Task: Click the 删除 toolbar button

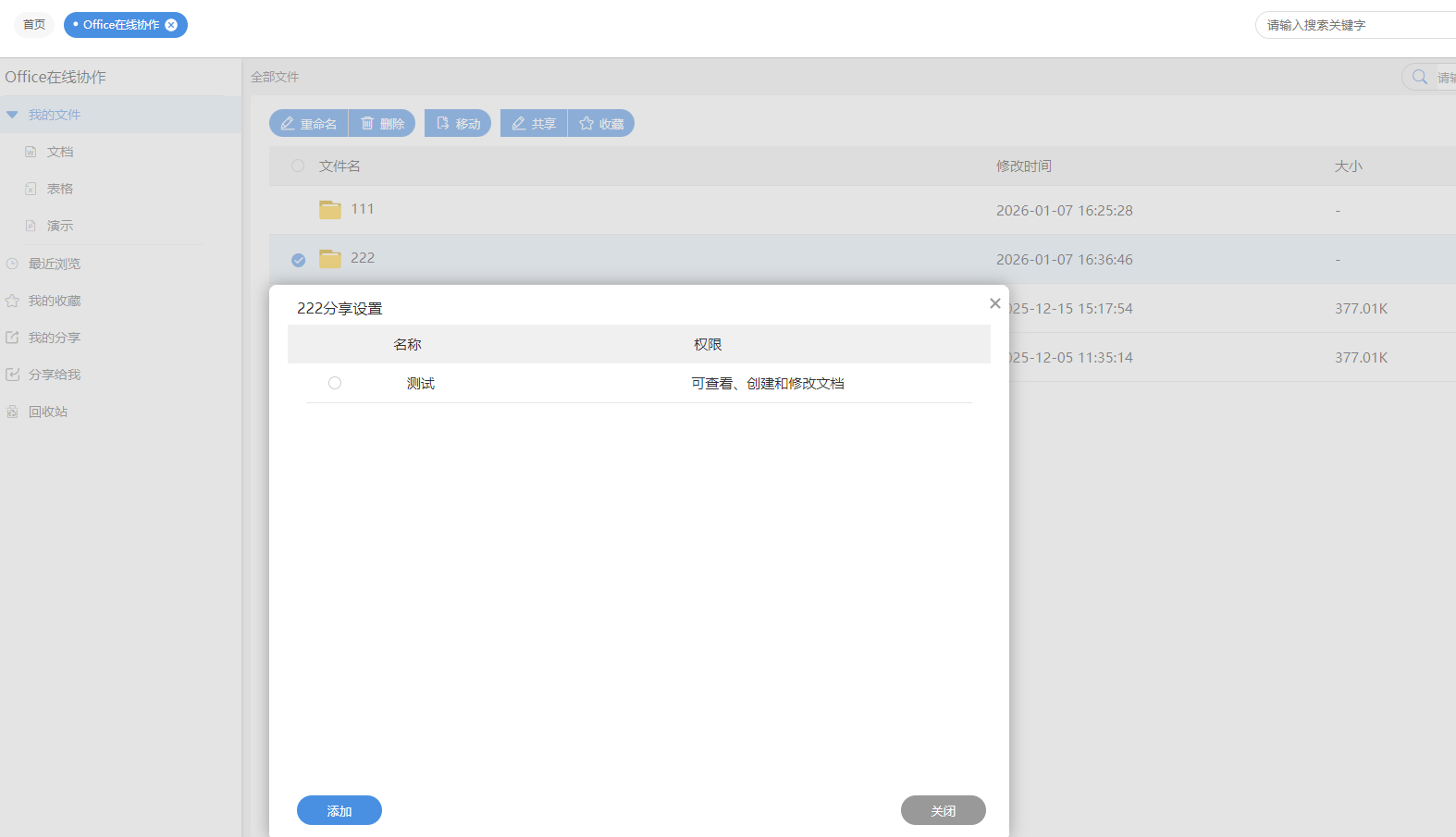Action: pyautogui.click(x=382, y=123)
